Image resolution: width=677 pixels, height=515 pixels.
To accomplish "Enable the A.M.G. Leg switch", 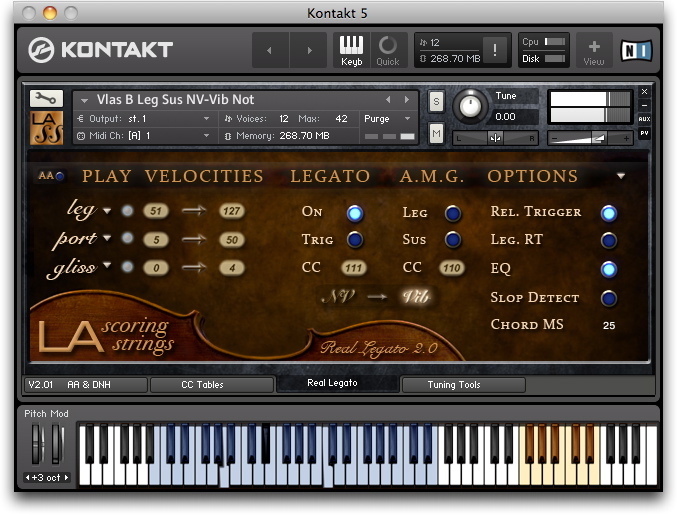I will click(x=453, y=213).
